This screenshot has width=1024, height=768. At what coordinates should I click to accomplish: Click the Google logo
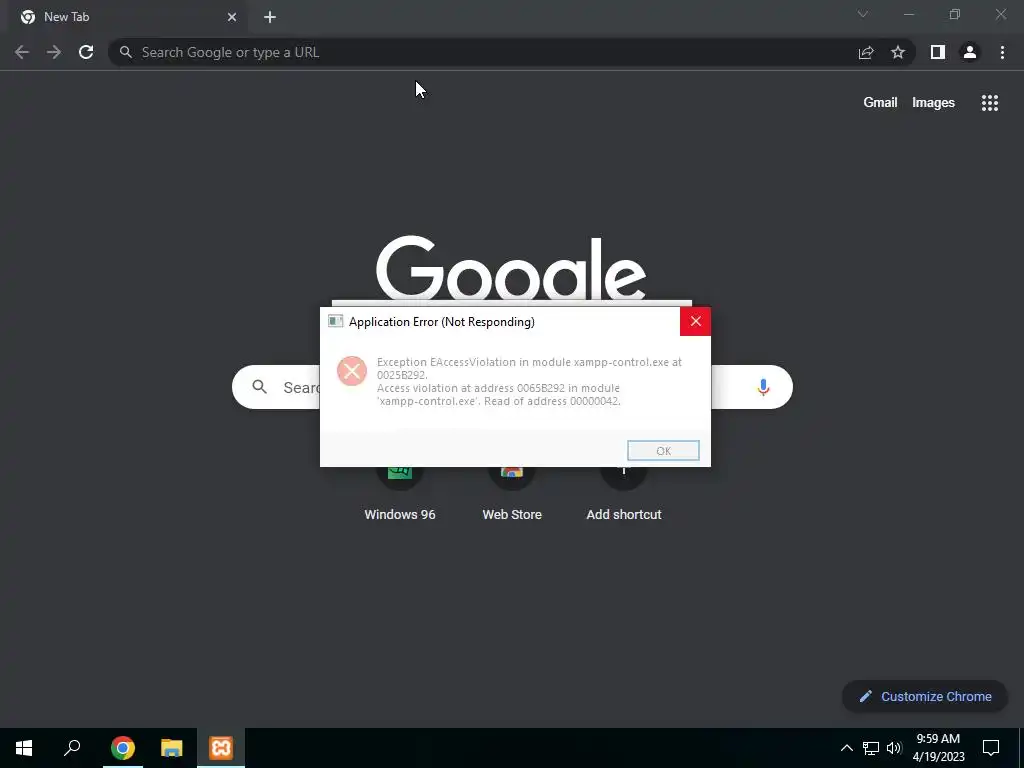(511, 268)
